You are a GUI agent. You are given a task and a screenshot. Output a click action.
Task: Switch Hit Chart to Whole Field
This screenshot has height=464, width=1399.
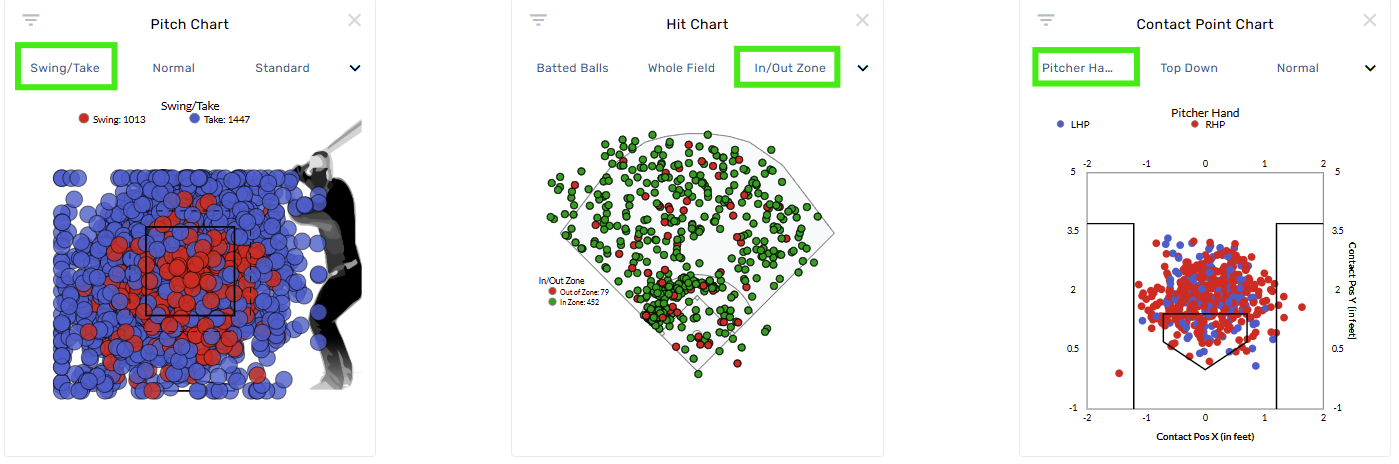681,68
